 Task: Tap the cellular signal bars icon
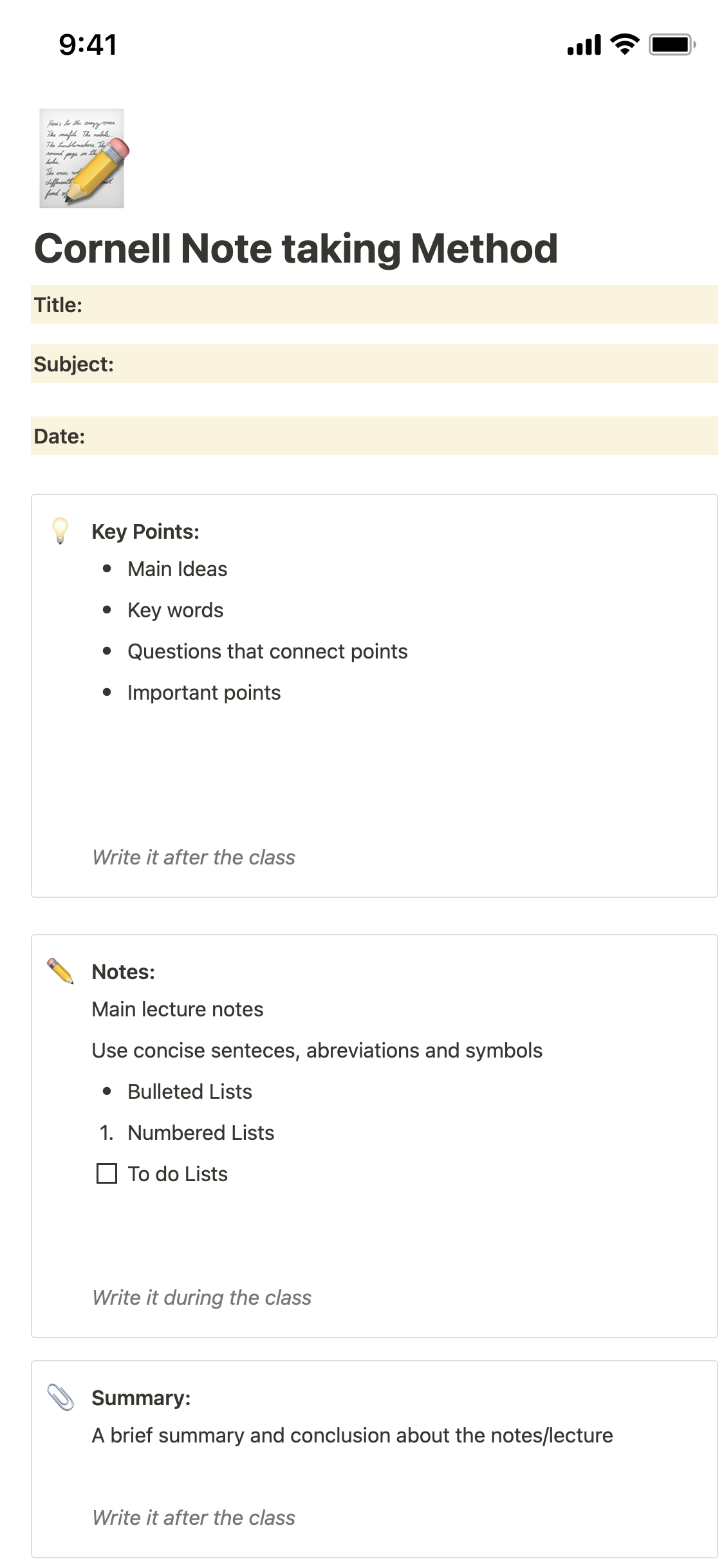click(584, 45)
